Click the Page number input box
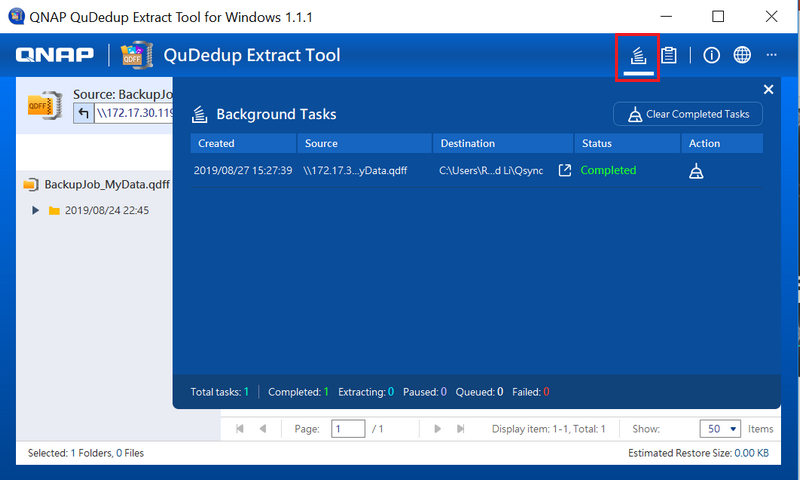This screenshot has height=480, width=800. (348, 428)
